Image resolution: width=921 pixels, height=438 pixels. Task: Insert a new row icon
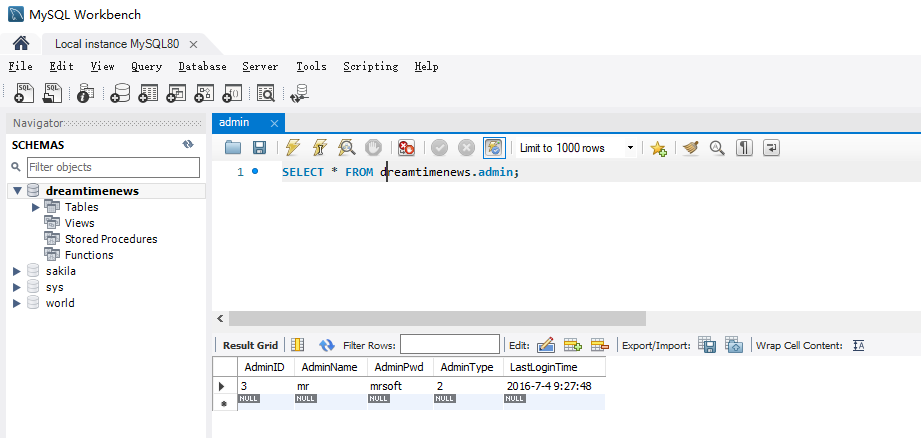click(573, 345)
